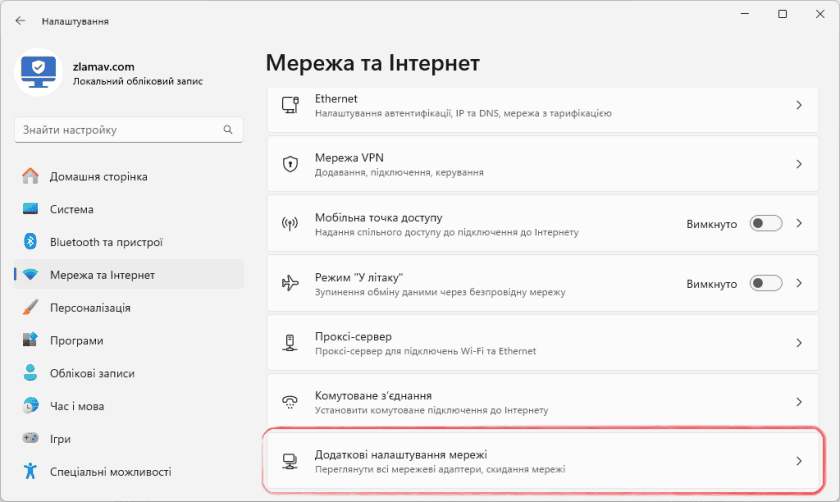
Task: Click the Ethernet monitor icon
Action: [290, 105]
